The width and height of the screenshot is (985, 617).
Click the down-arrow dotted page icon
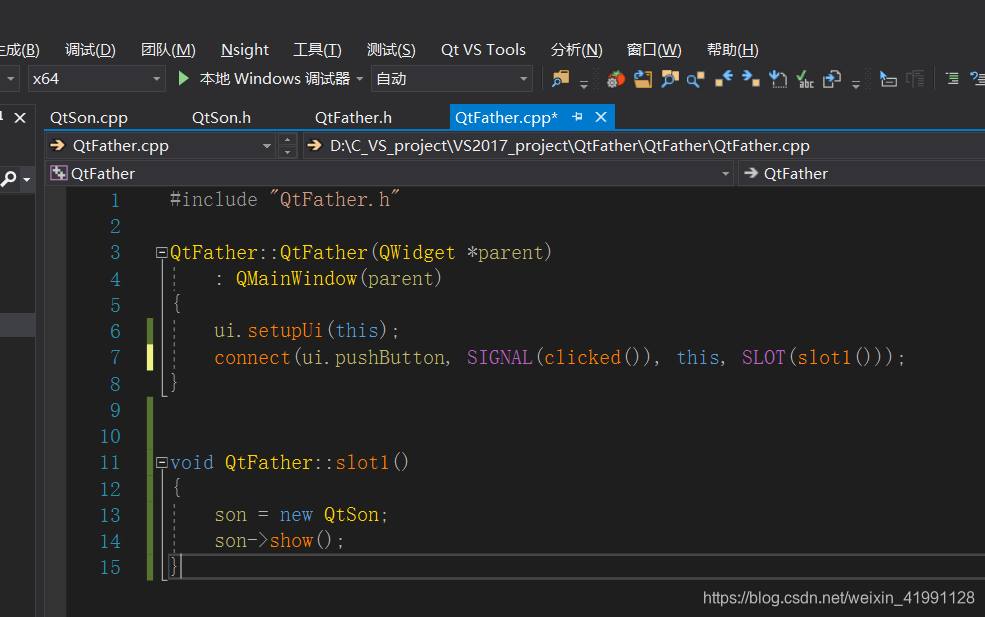coord(778,79)
